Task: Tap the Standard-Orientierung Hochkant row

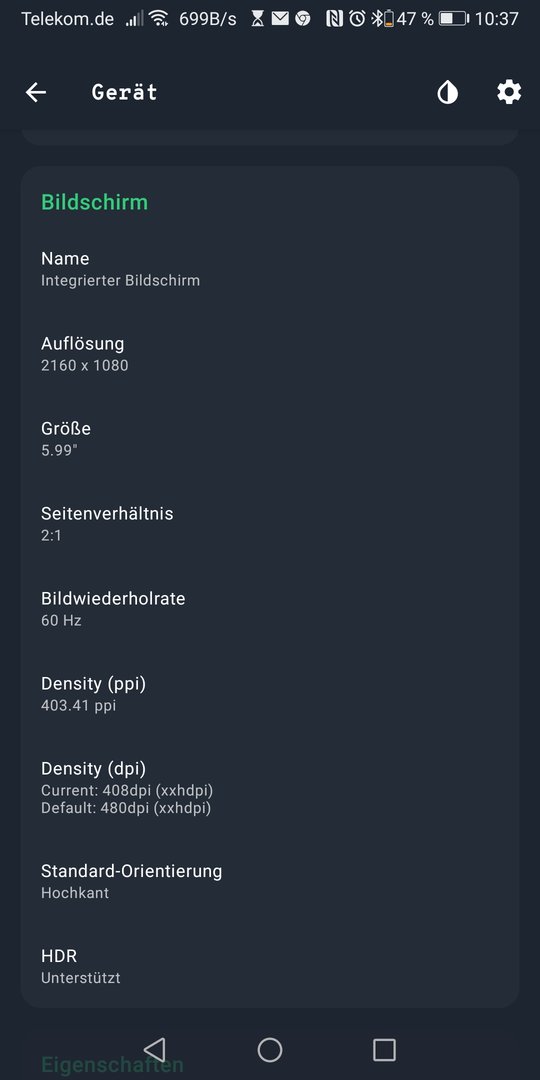Action: (270, 881)
